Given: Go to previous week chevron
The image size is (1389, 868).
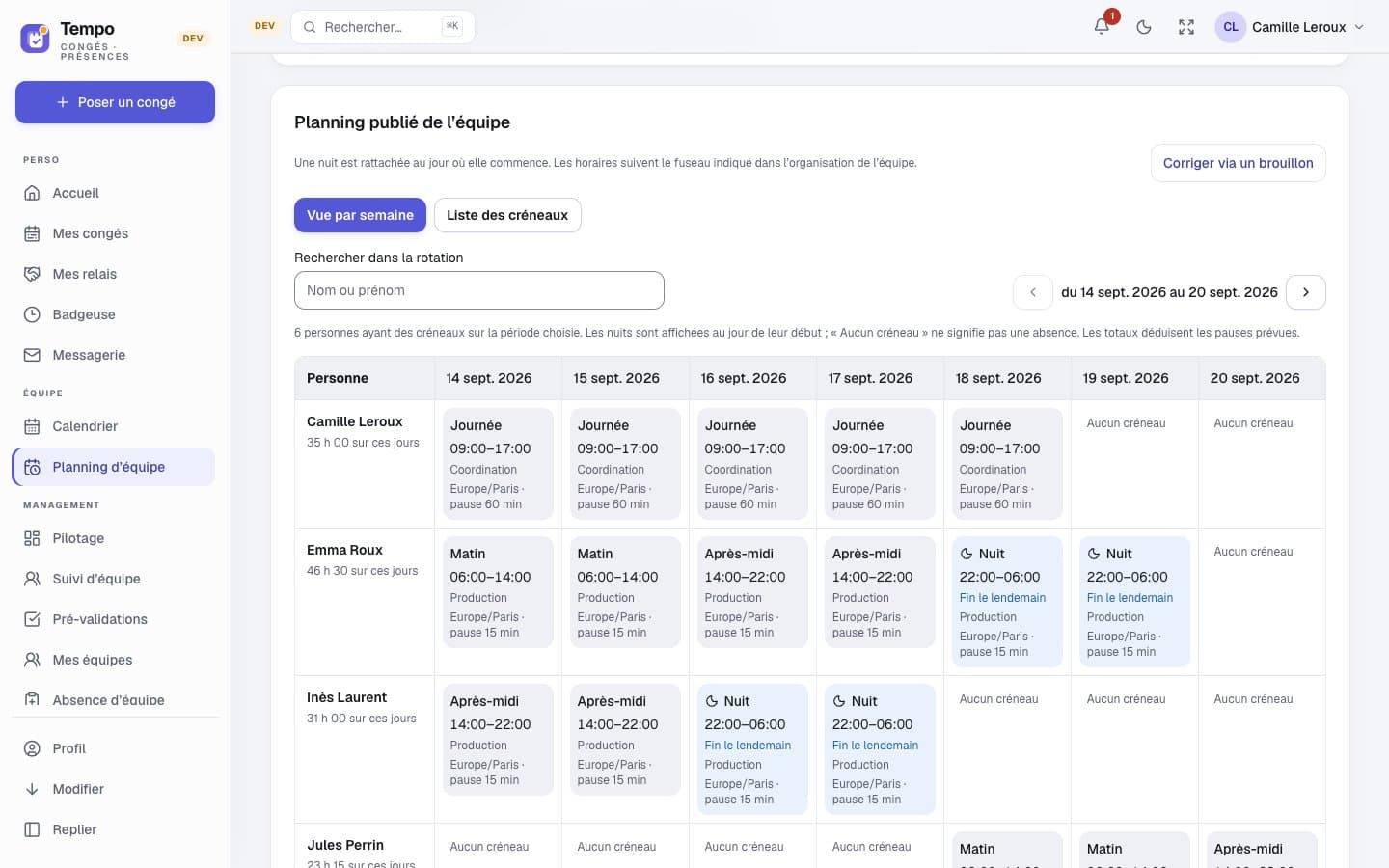Looking at the screenshot, I should coord(1033,292).
